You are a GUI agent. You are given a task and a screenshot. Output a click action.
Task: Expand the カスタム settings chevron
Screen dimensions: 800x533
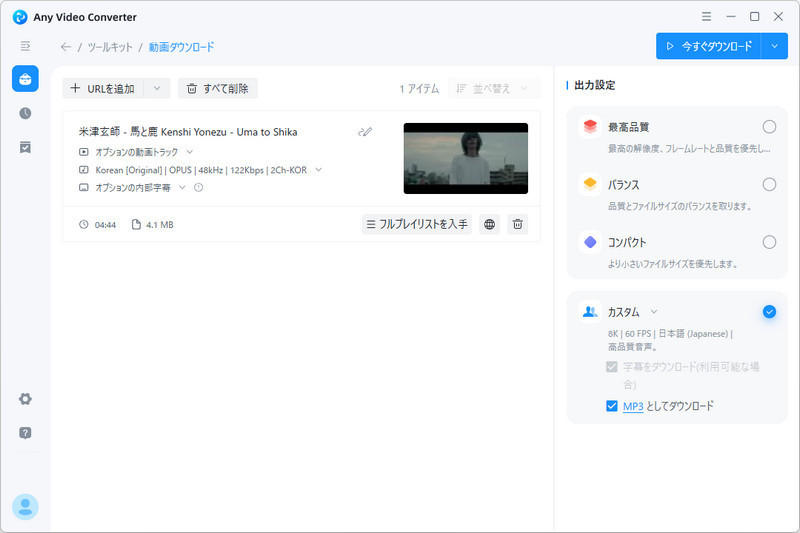point(654,312)
